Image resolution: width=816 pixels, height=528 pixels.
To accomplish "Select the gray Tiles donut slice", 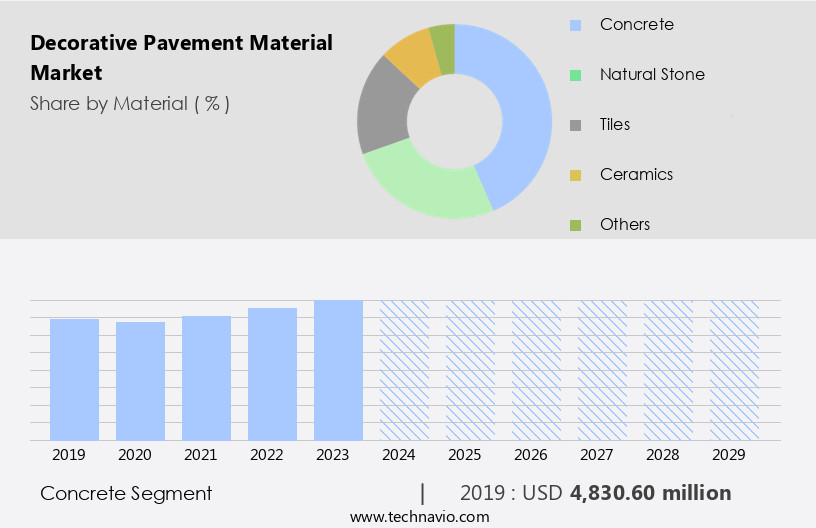I will (383, 108).
